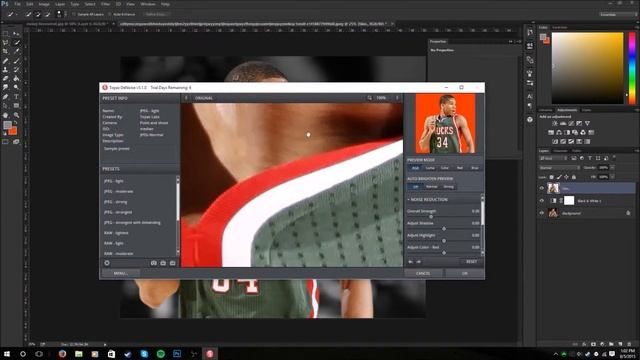Viewport: 640px width, 360px height.
Task: Click the lock icon on Background layer
Action: pos(628,213)
